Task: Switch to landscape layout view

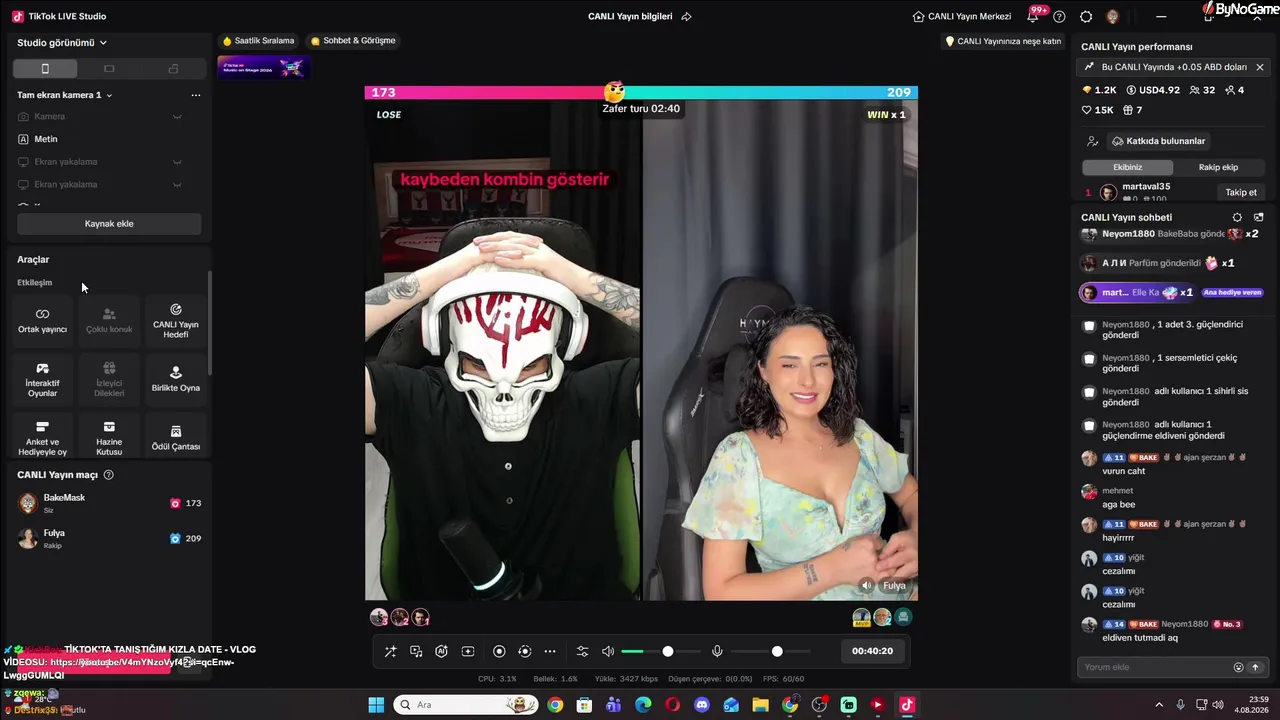Action: click(109, 69)
